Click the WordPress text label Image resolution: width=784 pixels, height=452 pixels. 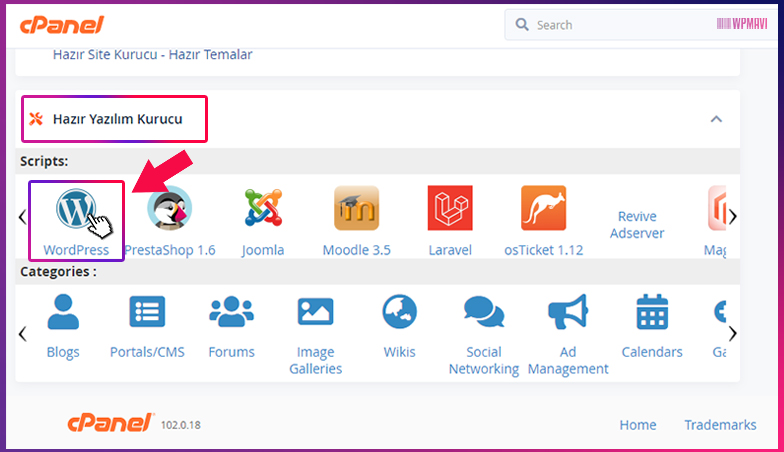coord(76,250)
